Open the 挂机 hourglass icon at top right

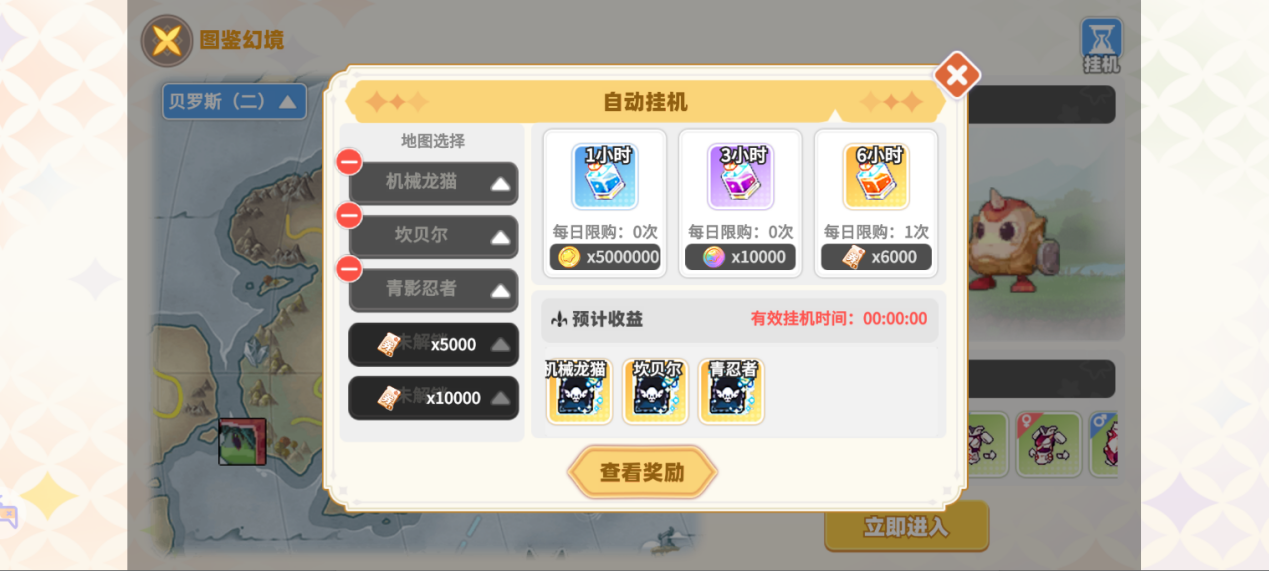tap(1102, 46)
